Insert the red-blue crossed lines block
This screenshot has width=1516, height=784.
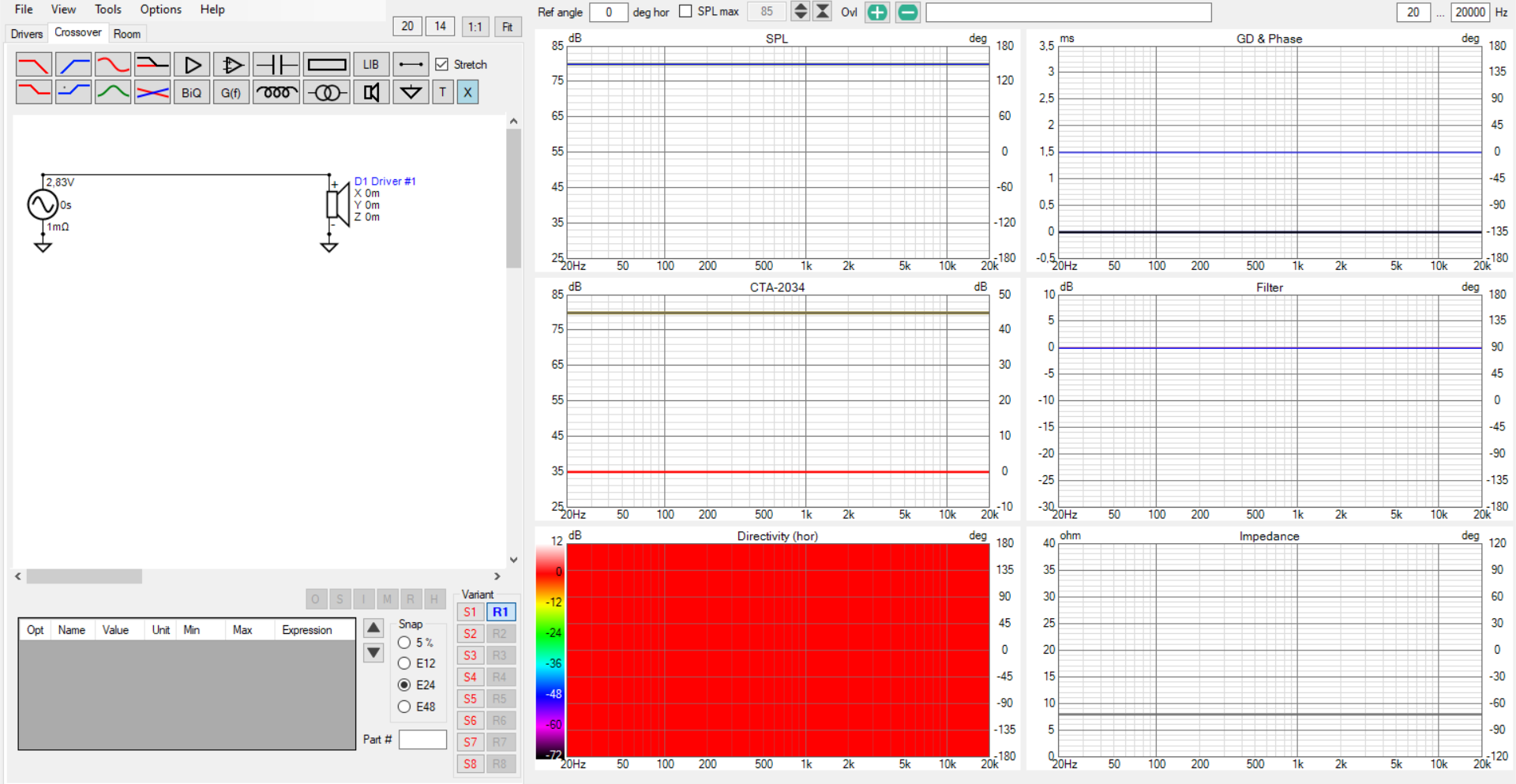(x=152, y=92)
